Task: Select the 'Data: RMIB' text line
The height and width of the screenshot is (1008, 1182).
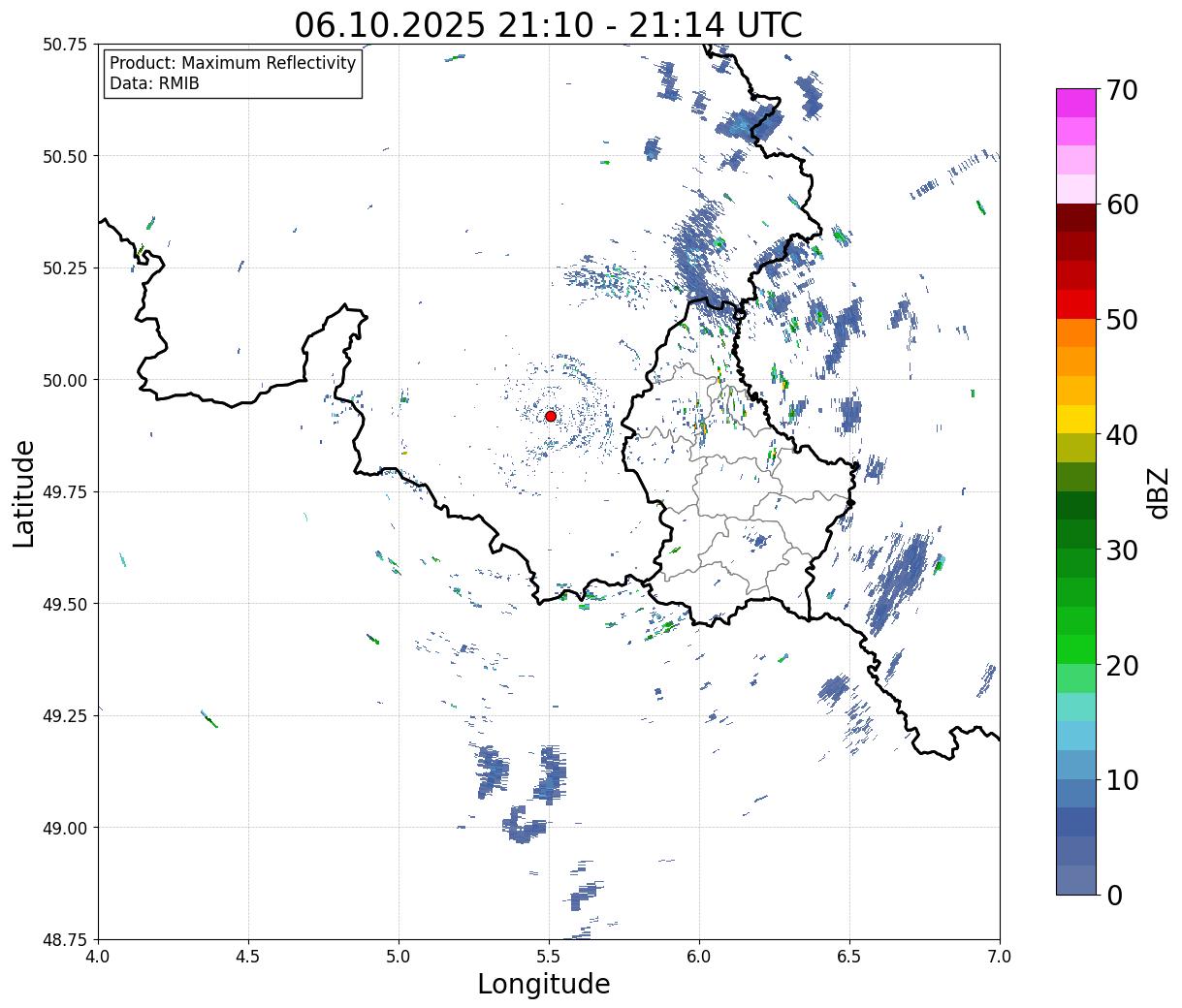Action: [x=154, y=83]
